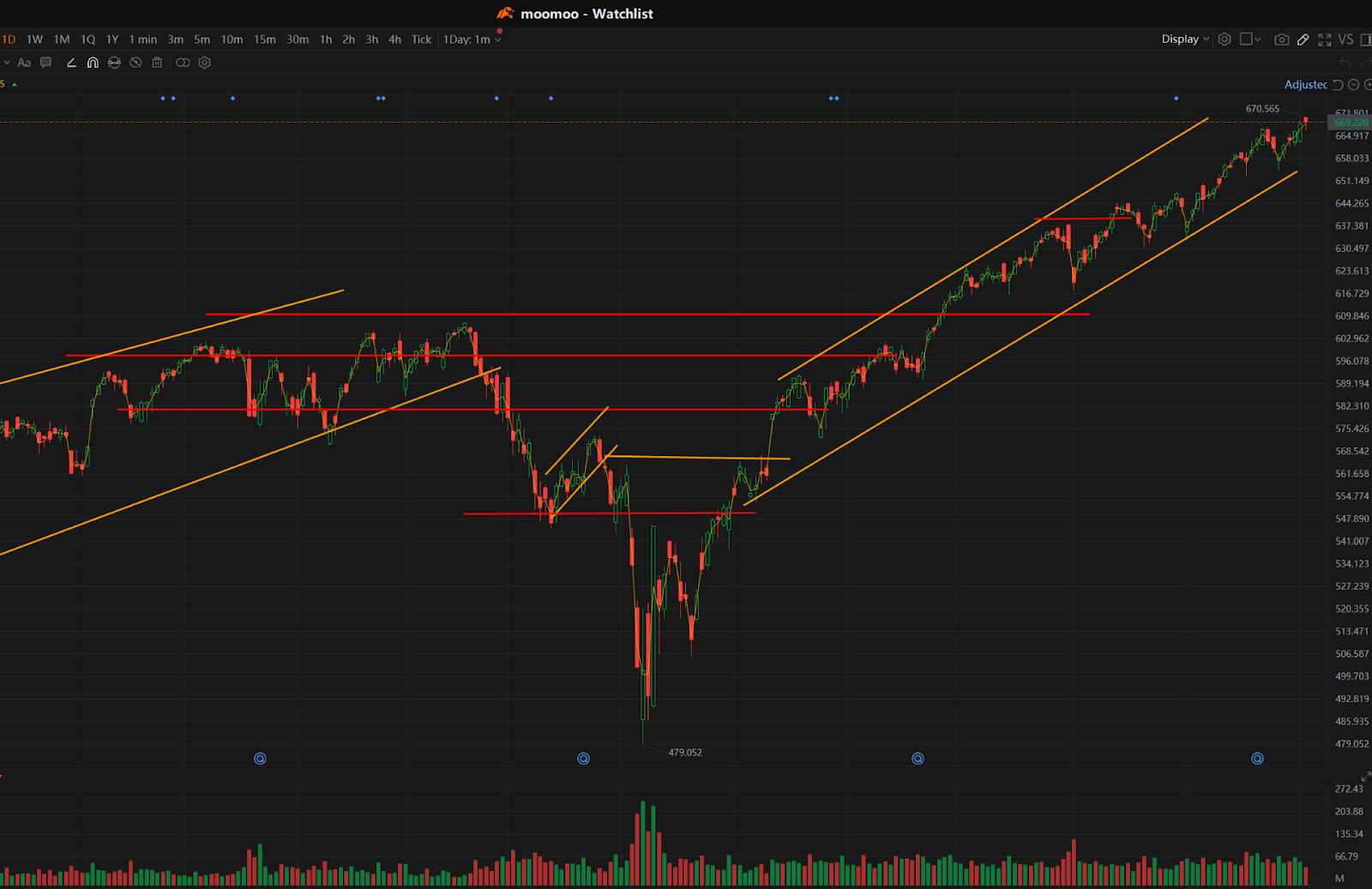The height and width of the screenshot is (889, 1372).
Task: Choose the 10m interval
Action: click(x=232, y=39)
